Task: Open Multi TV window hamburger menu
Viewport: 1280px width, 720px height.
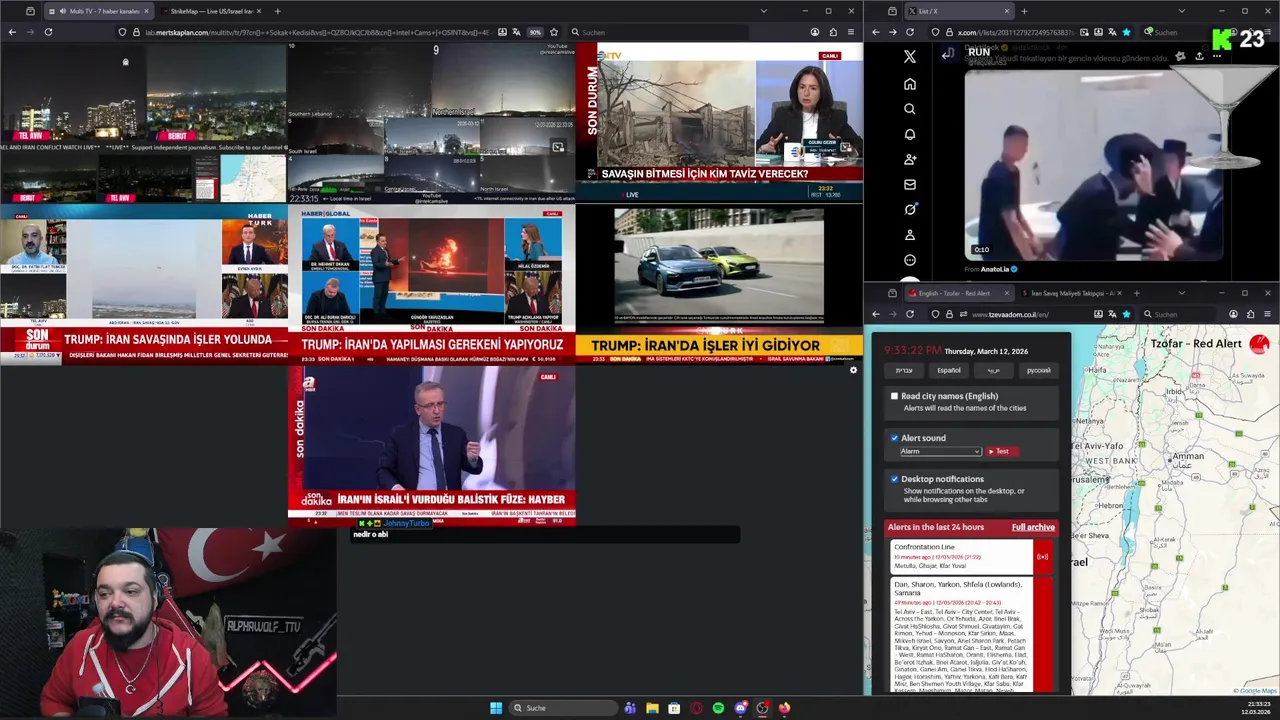Action: [851, 32]
